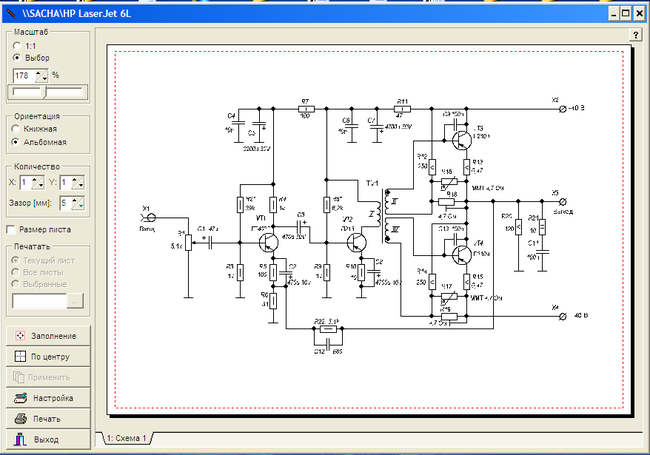Screen dimensions: 650x455
Task: Choose Книжная (portrait) orientation
Action: (17, 128)
